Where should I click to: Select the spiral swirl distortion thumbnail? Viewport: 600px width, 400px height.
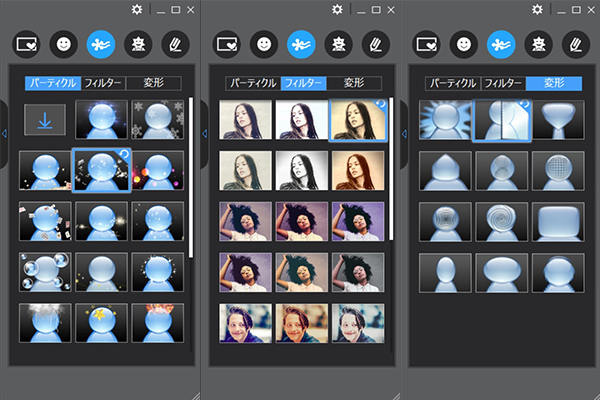(501, 221)
